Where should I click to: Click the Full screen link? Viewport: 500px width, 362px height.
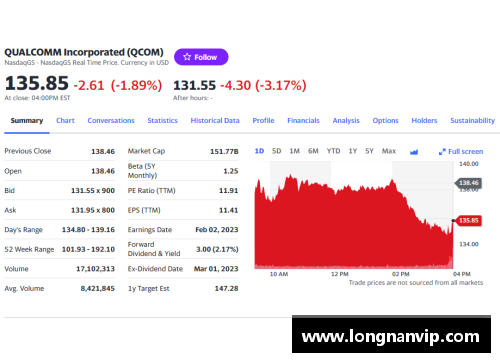point(461,152)
